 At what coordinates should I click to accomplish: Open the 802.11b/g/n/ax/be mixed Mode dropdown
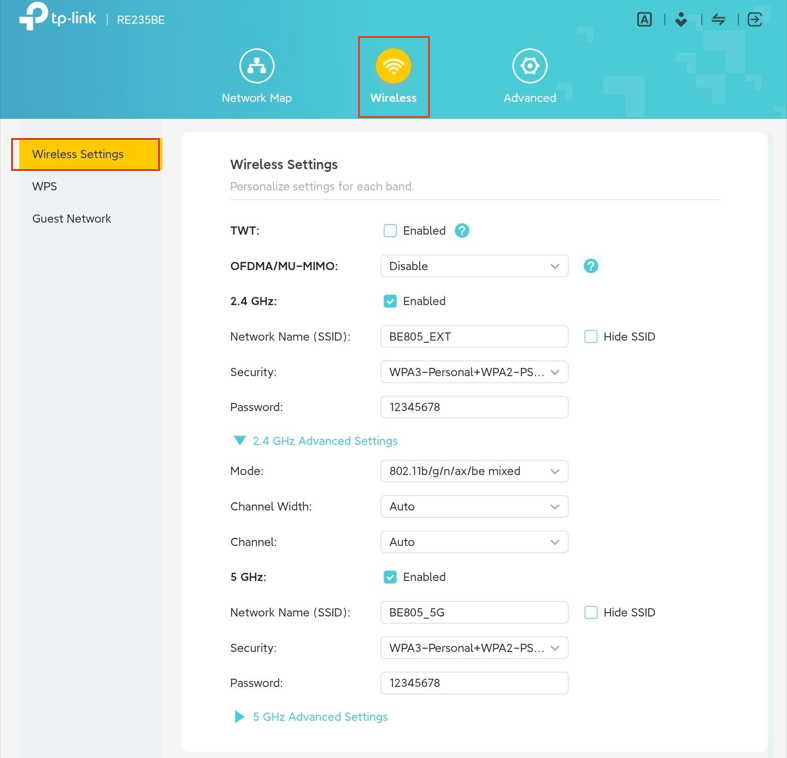pyautogui.click(x=474, y=471)
